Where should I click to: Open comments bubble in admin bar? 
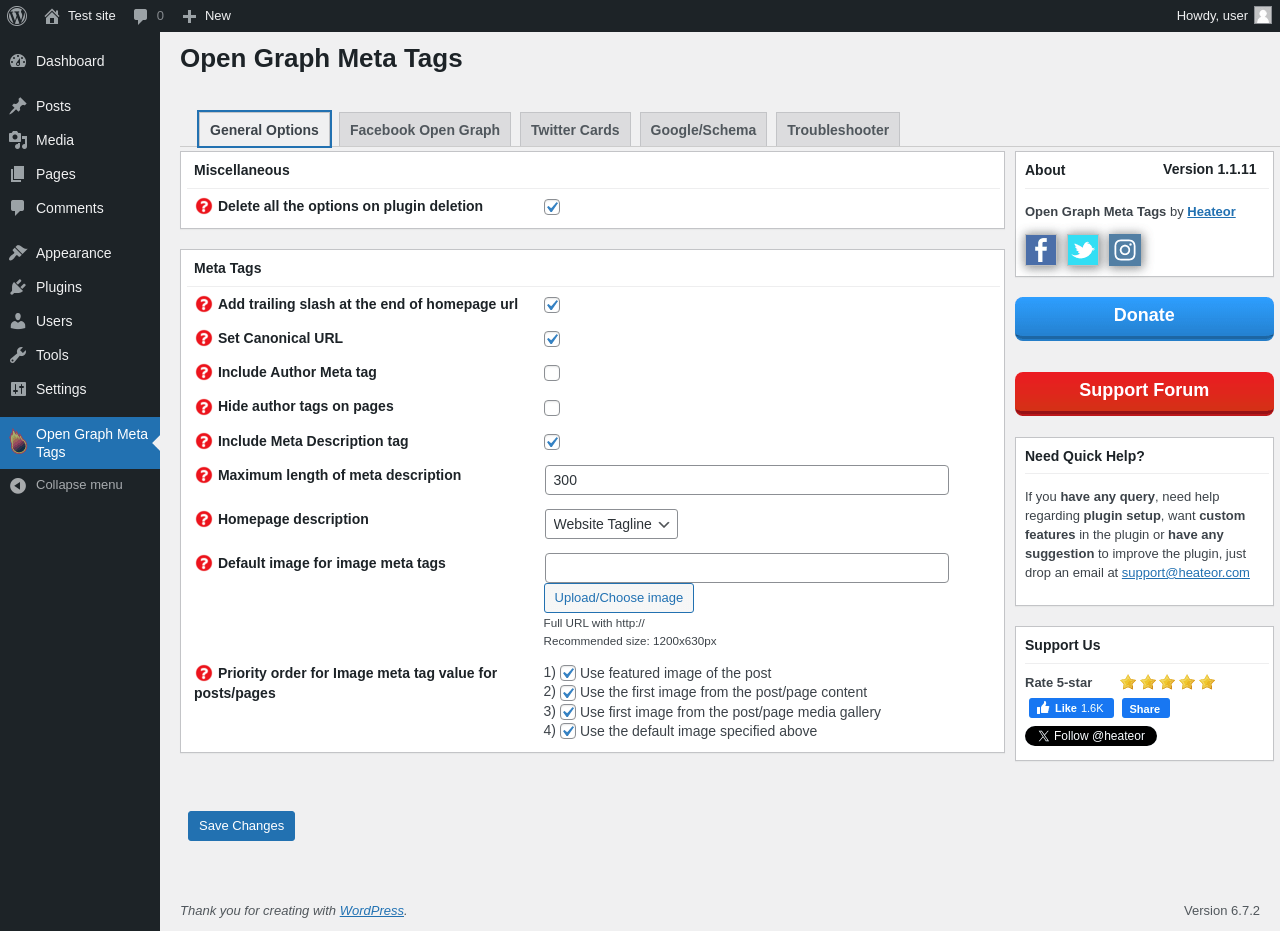(x=141, y=16)
